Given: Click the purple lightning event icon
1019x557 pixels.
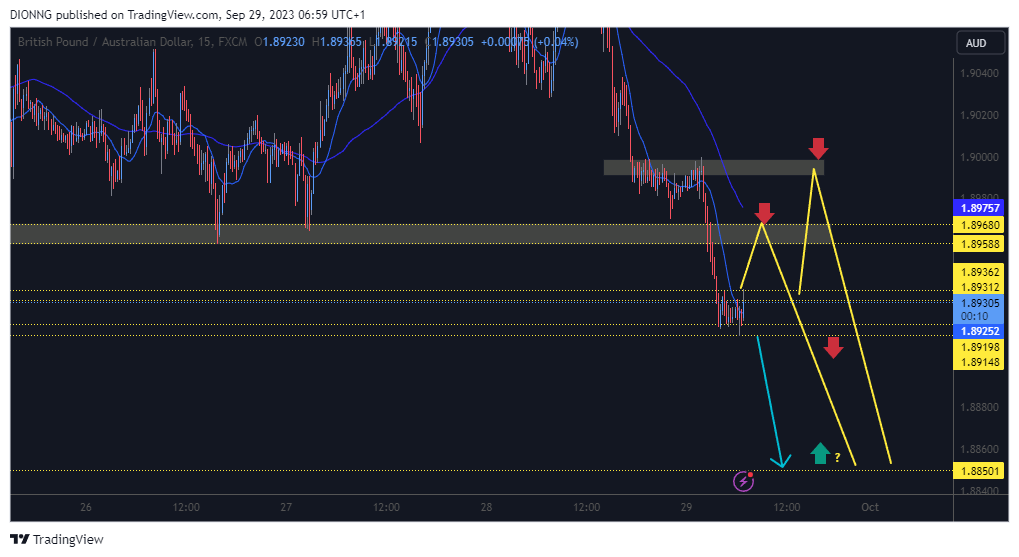Looking at the screenshot, I should pyautogui.click(x=743, y=481).
